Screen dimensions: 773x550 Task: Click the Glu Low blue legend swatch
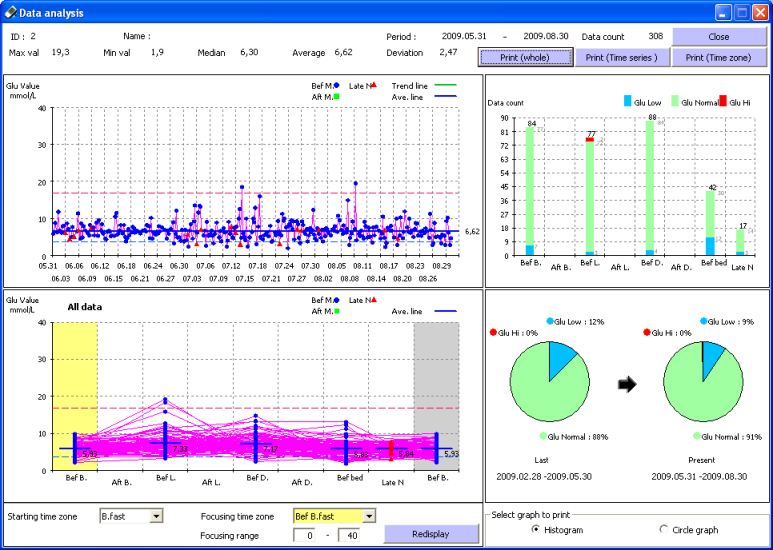[628, 101]
